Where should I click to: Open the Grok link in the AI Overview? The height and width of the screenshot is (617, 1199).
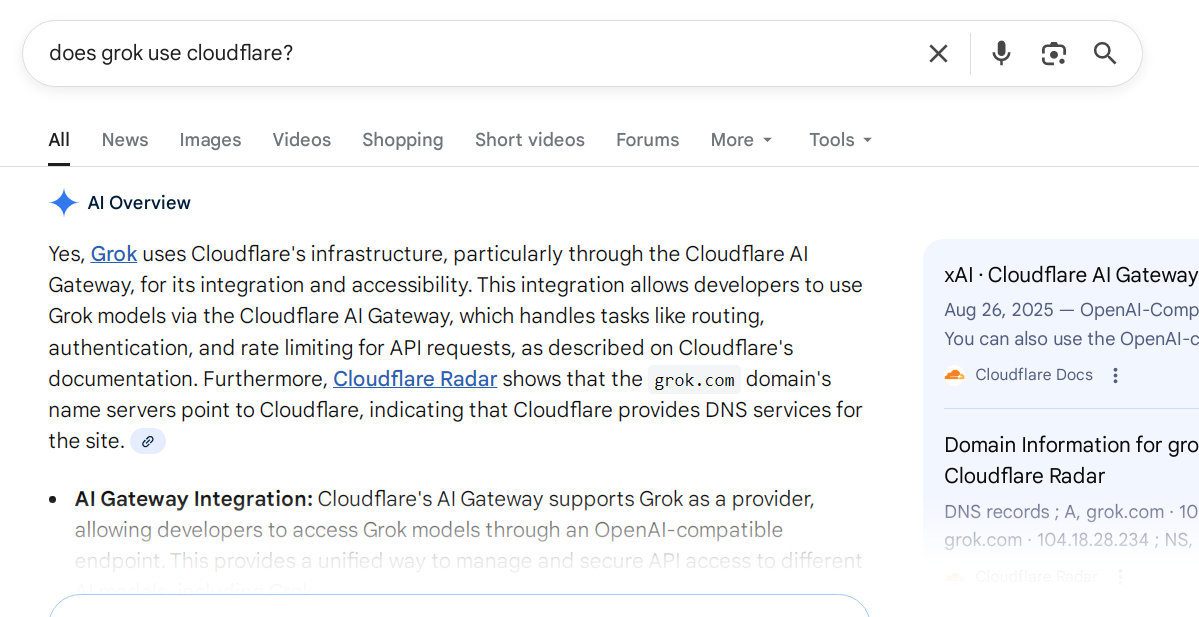pyautogui.click(x=113, y=254)
